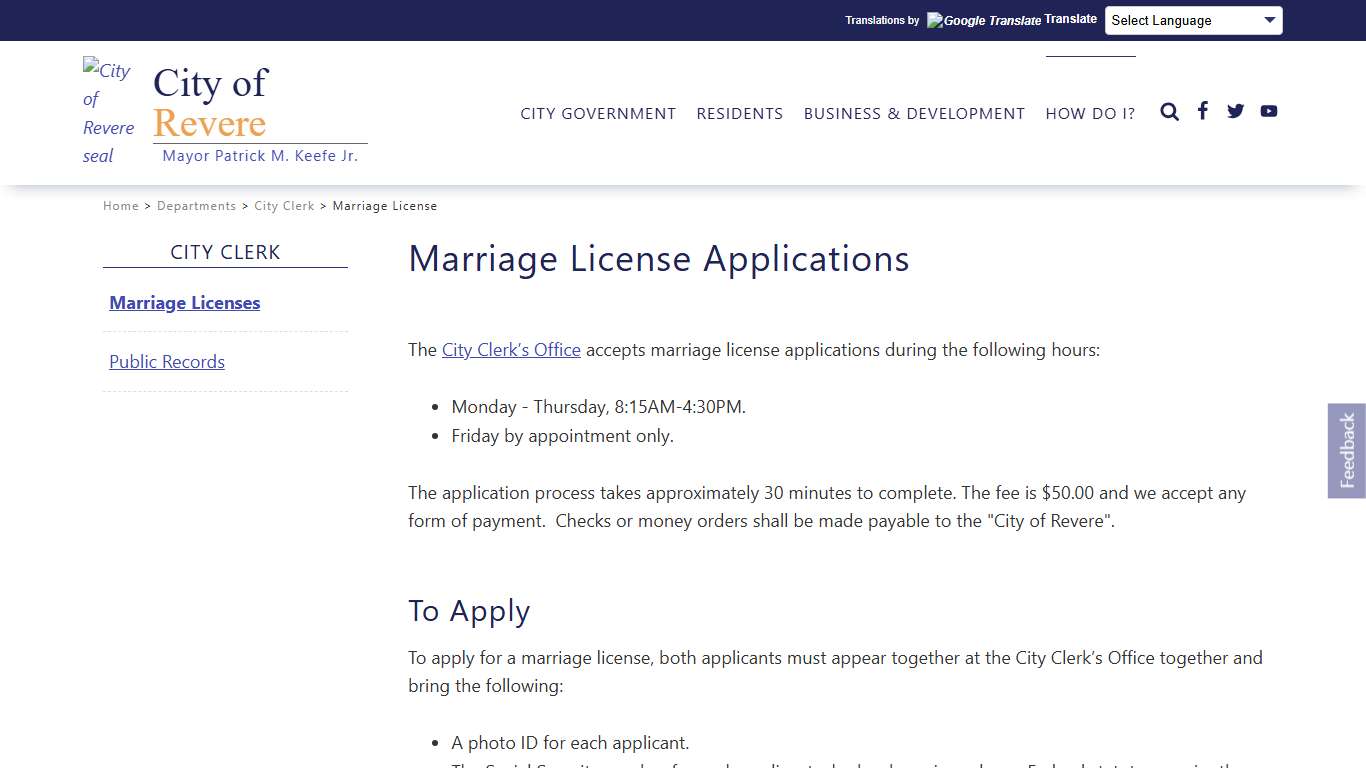Open the City Clerk's Office link
This screenshot has width=1366, height=768.
[511, 350]
